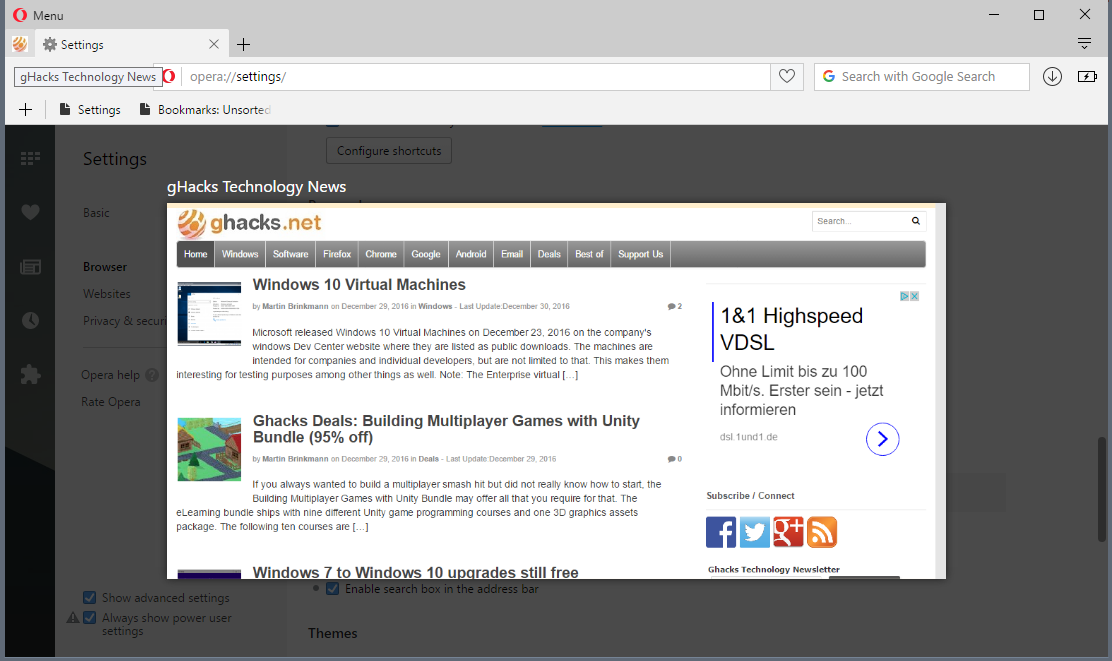Open the Google+ icon
This screenshot has width=1112, height=661.
[788, 532]
